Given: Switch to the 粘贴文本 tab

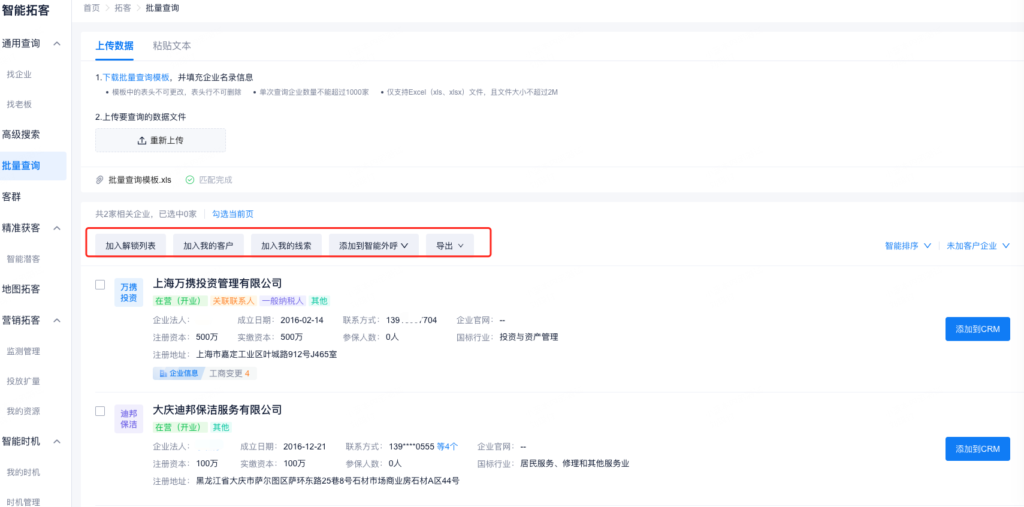Looking at the screenshot, I should pyautogui.click(x=172, y=46).
